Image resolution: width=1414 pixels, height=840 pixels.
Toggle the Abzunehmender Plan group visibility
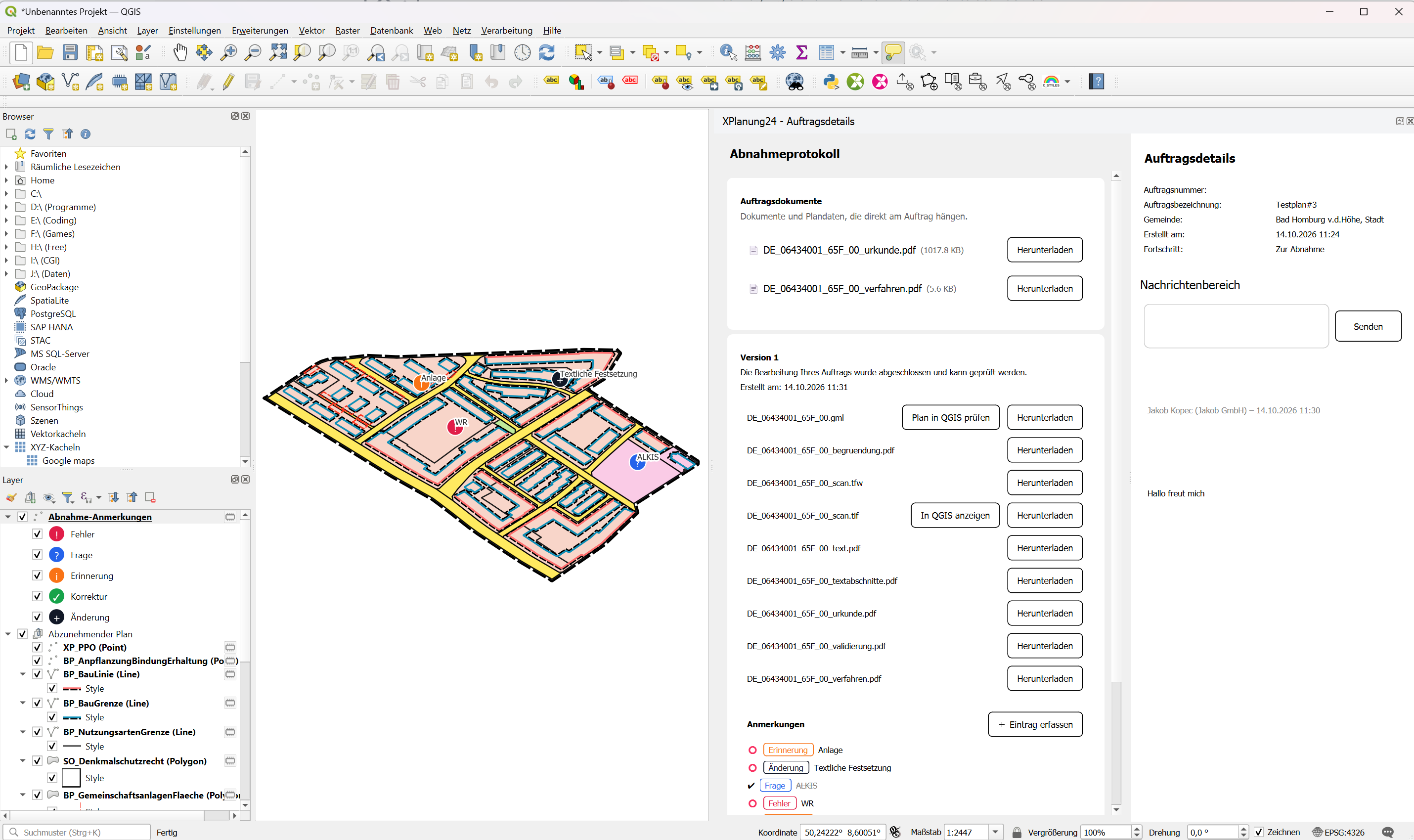(23, 634)
